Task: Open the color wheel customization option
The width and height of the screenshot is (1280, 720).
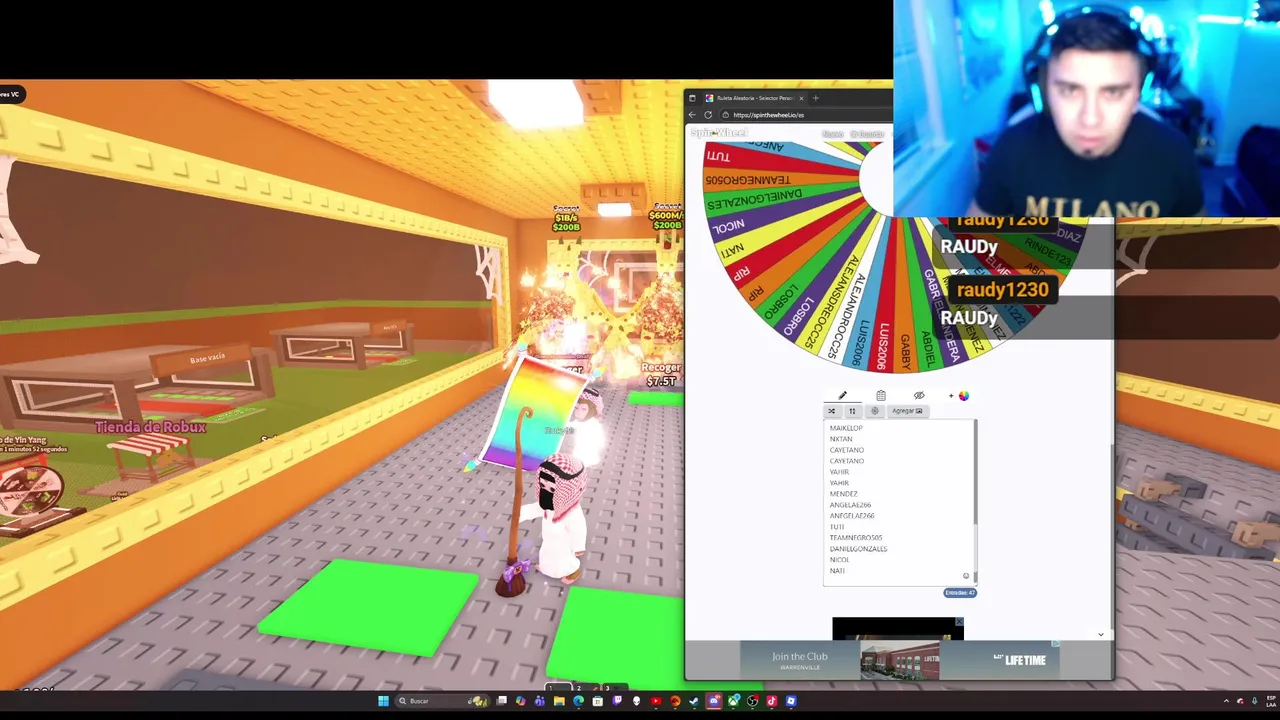Action: [963, 395]
